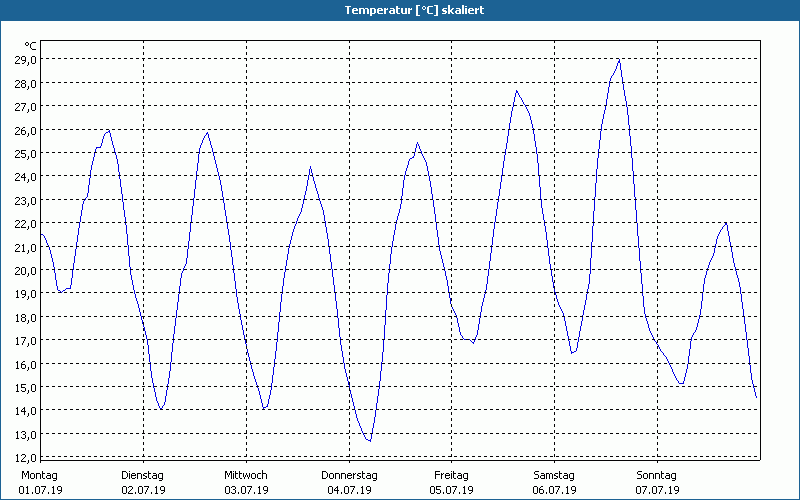Image resolution: width=800 pixels, height=500 pixels.
Task: Click the lowest curve trough below 13°C
Action: [x=369, y=440]
